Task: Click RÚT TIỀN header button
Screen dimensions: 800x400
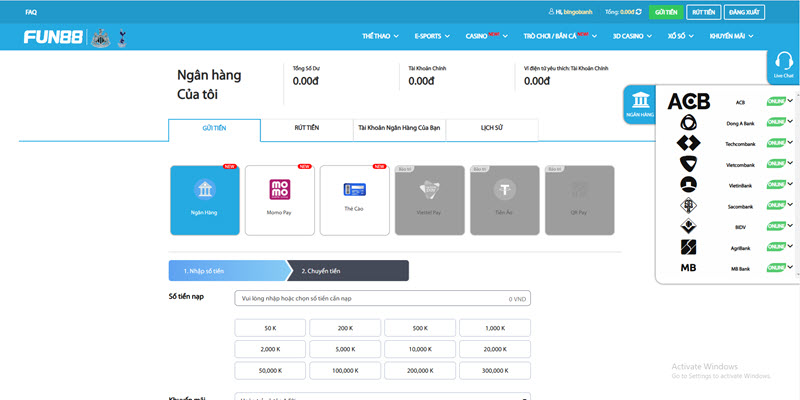Action: pos(704,12)
